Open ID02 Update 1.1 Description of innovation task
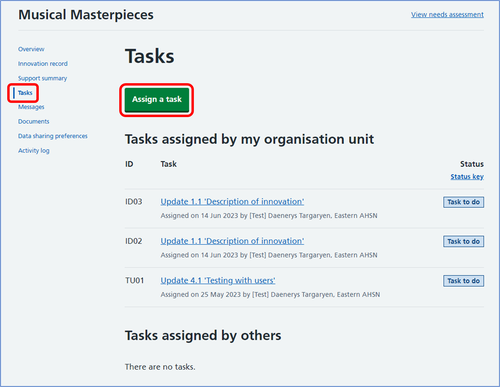This screenshot has width=500, height=387. click(232, 241)
